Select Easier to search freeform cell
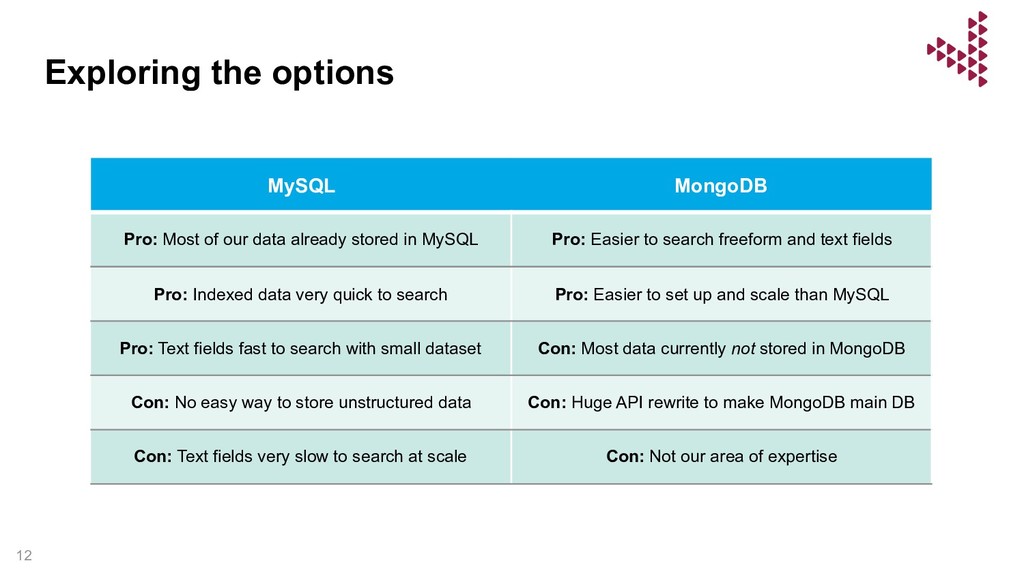Image resolution: width=1024 pixels, height=576 pixels. tap(721, 239)
